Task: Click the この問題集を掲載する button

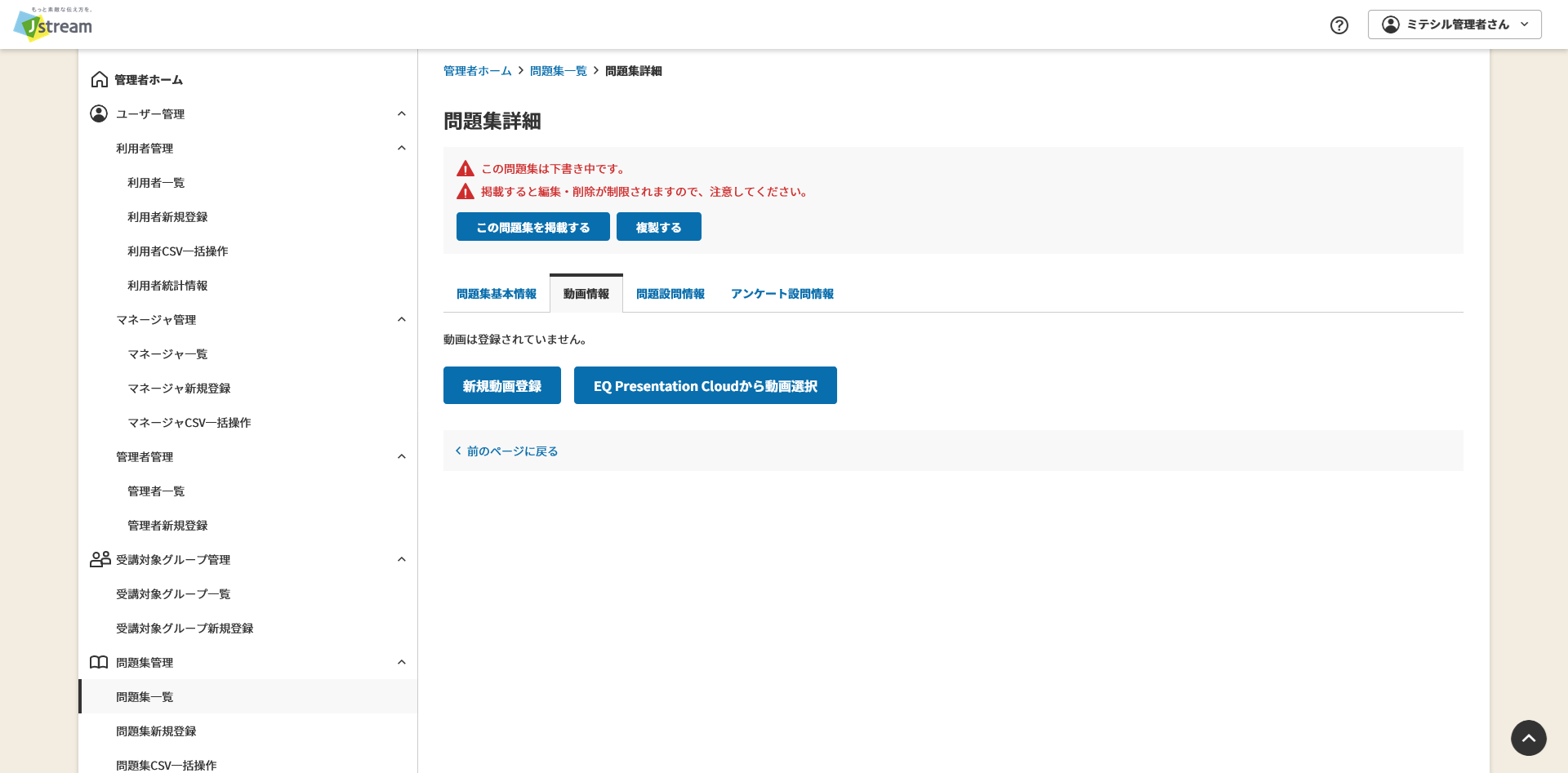Action: (x=533, y=227)
